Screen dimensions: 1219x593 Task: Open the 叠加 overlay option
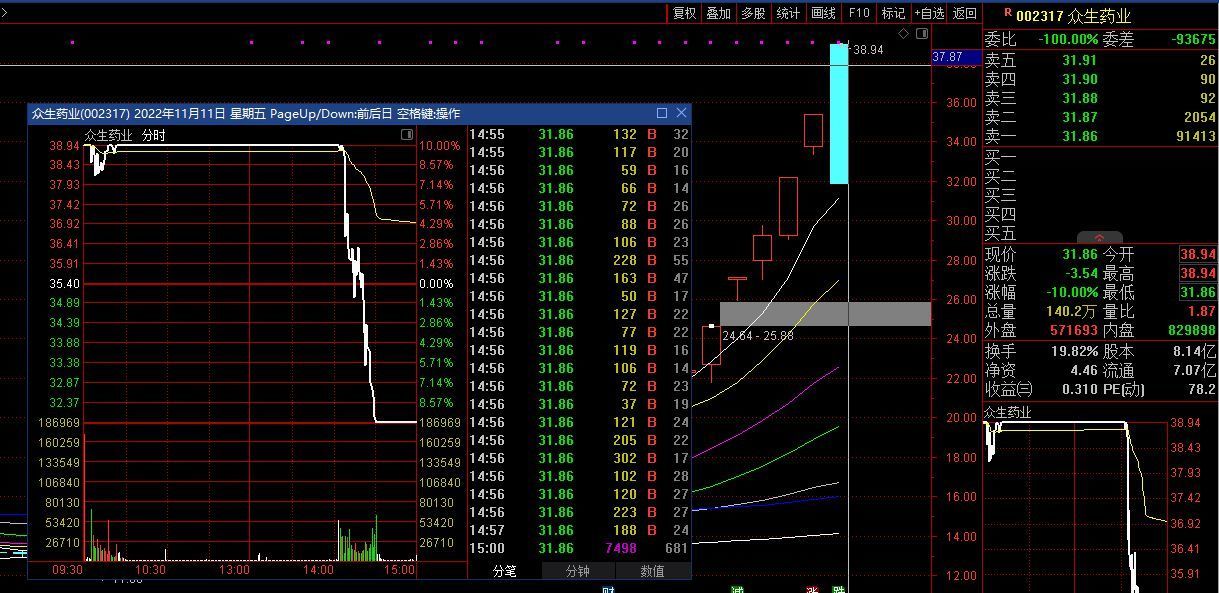coord(718,13)
